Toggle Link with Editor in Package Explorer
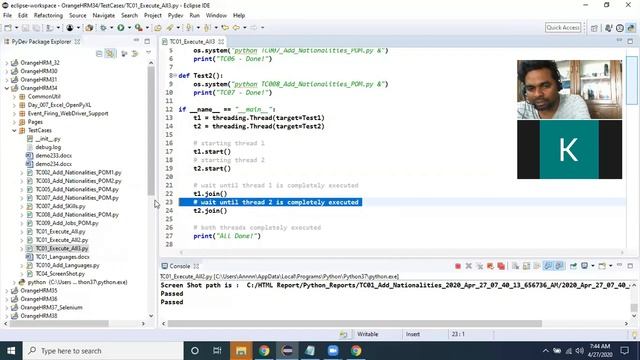The width and height of the screenshot is (640, 360). 110,53
